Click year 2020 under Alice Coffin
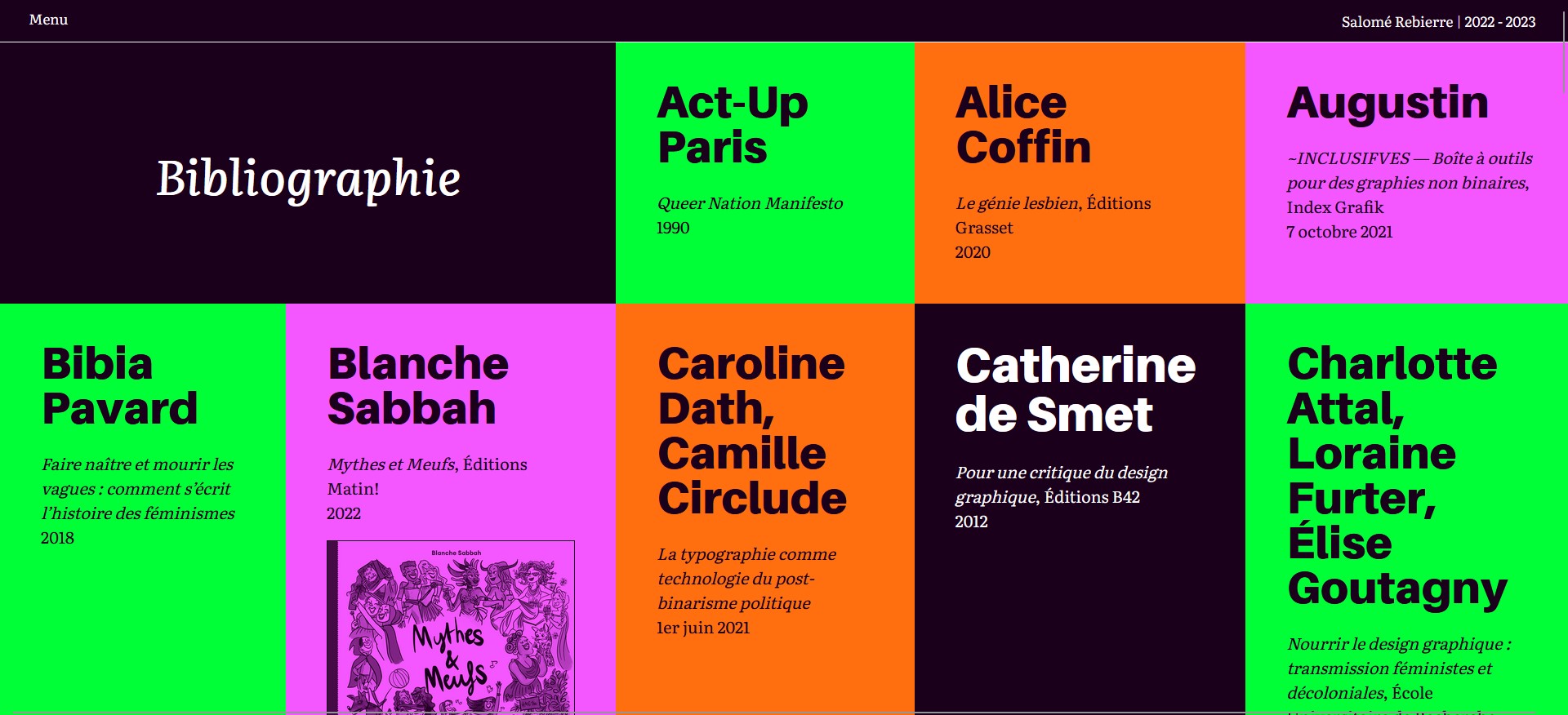The height and width of the screenshot is (715, 1568). pyautogui.click(x=973, y=252)
